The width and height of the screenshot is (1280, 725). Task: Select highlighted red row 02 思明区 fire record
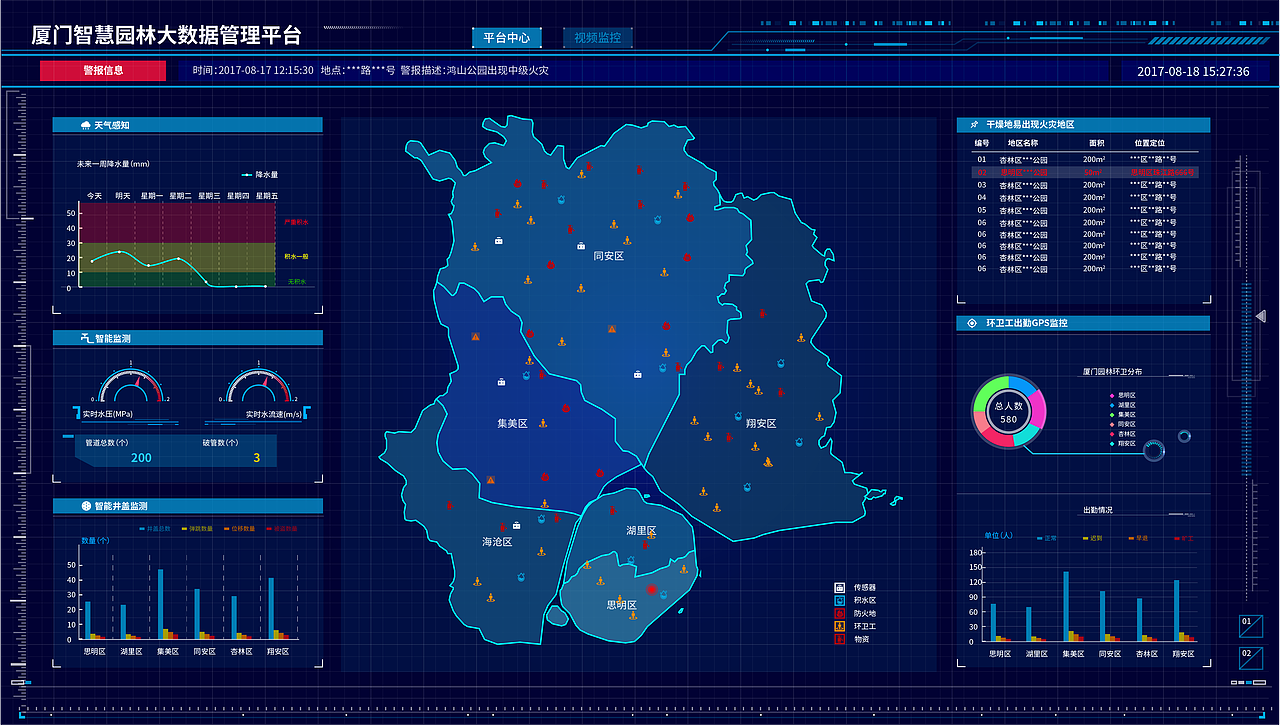click(1084, 172)
